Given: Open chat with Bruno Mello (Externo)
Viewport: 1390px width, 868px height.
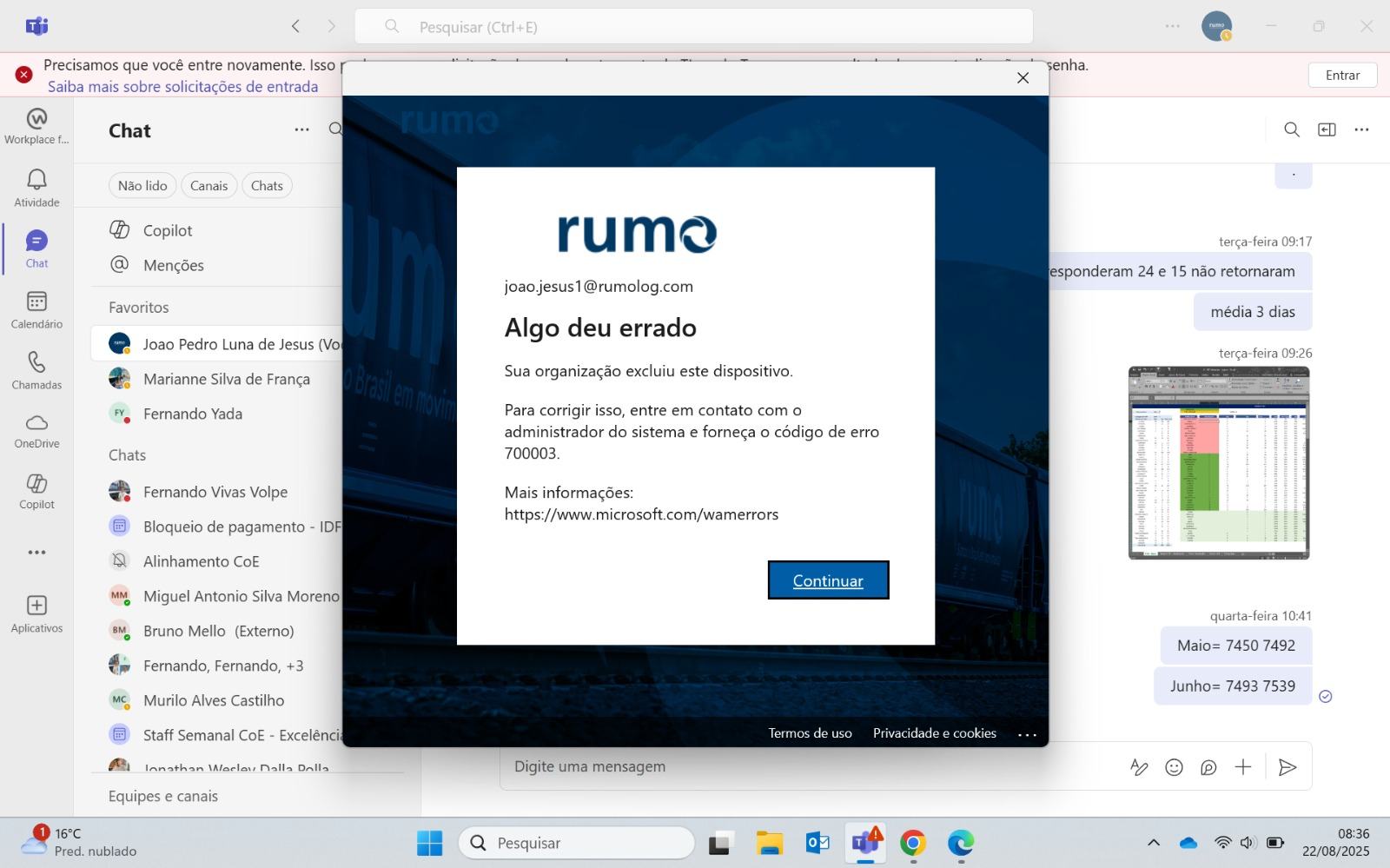Looking at the screenshot, I should (217, 631).
